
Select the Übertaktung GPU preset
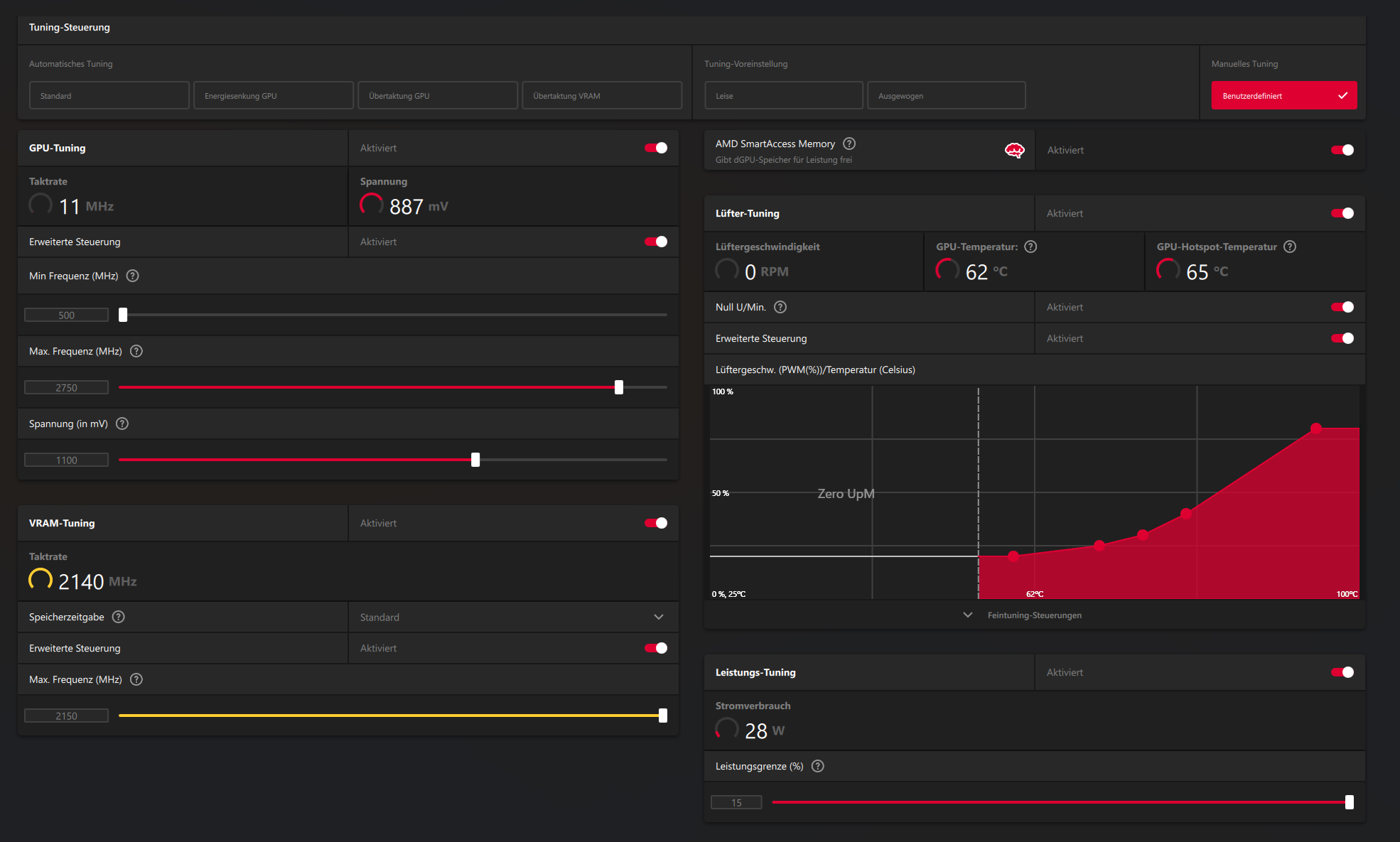437,95
